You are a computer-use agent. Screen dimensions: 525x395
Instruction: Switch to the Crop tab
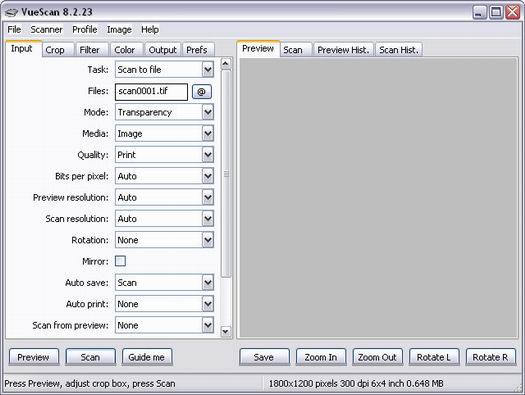(58, 50)
